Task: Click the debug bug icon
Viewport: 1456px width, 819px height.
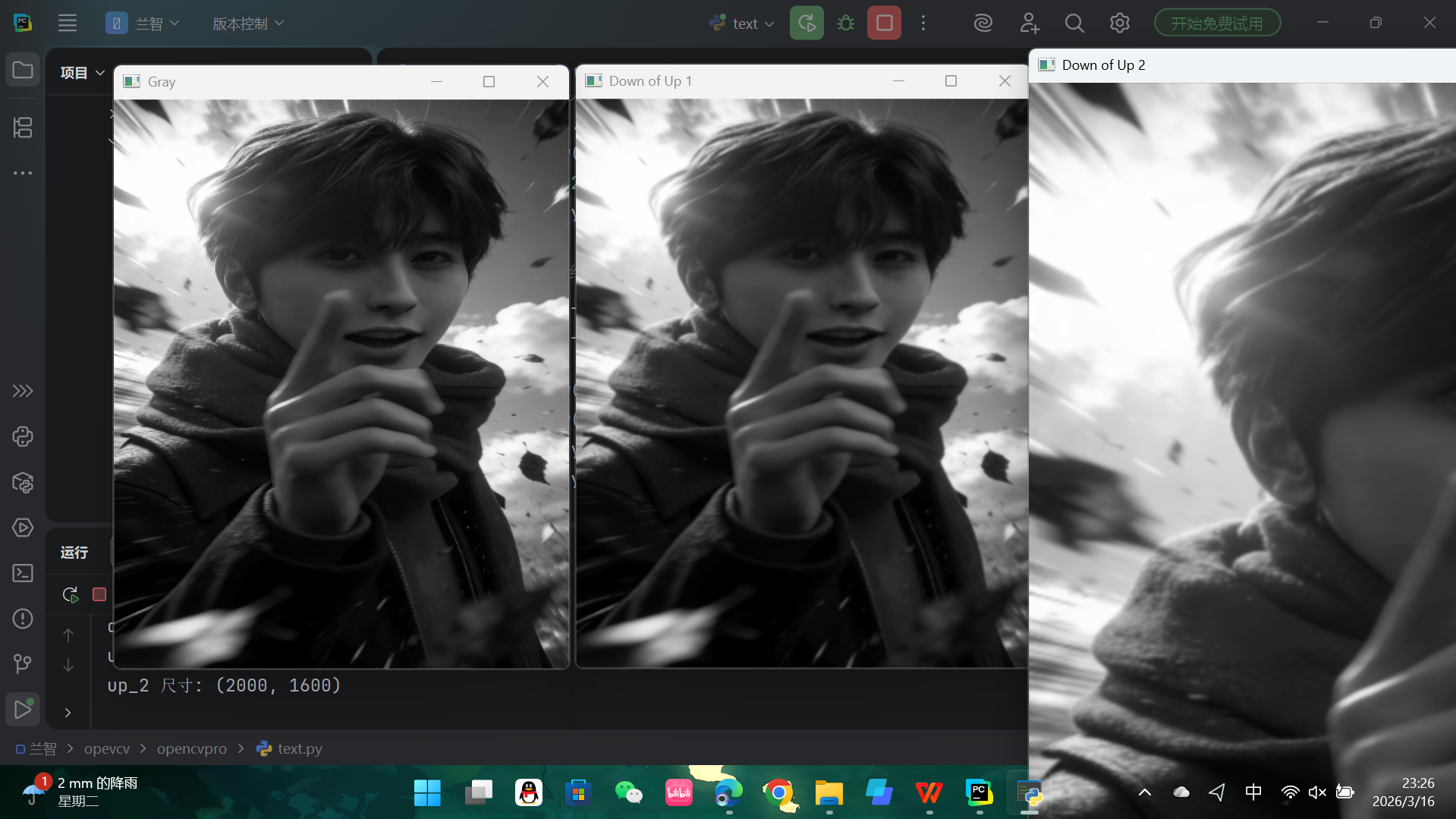Action: (846, 23)
